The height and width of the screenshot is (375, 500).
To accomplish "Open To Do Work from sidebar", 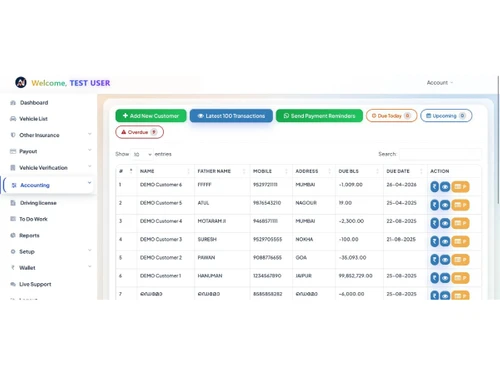I will [33, 219].
